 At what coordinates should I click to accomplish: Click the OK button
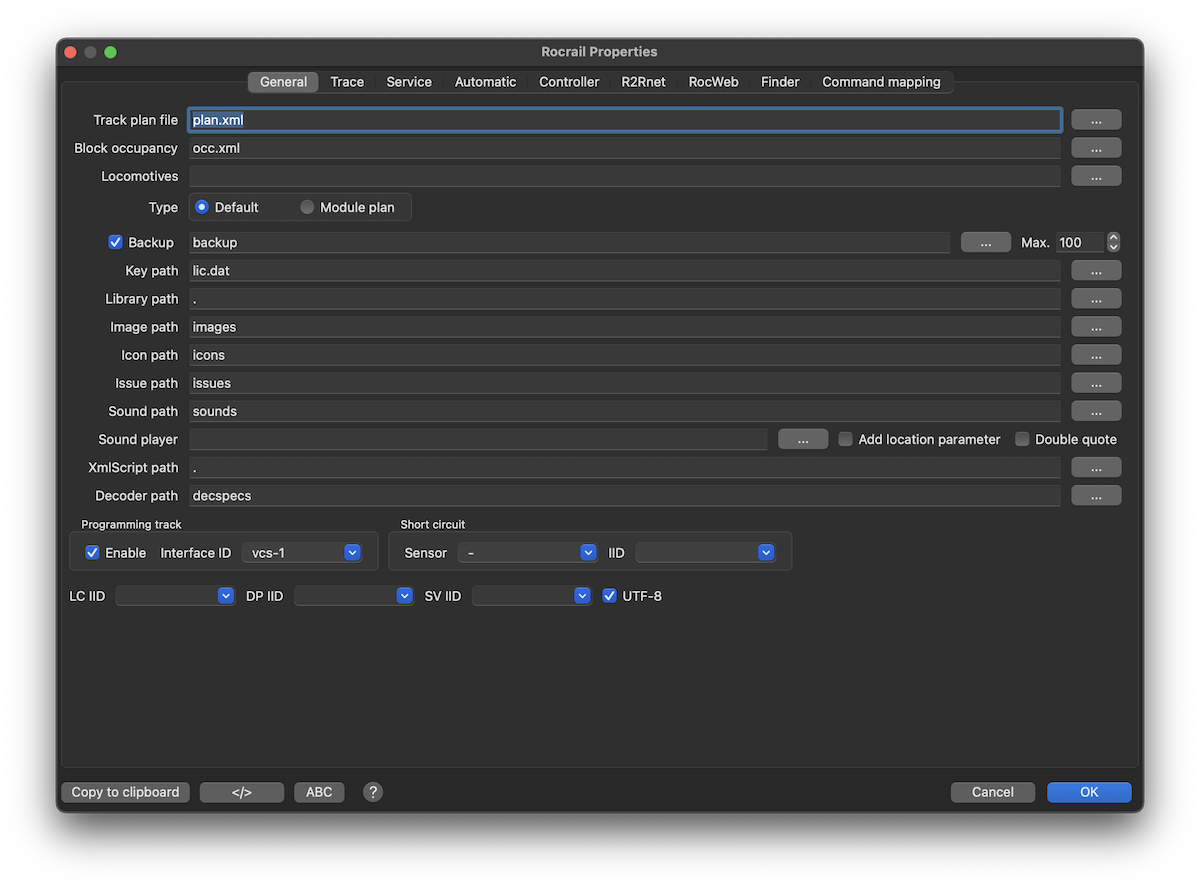tap(1089, 792)
